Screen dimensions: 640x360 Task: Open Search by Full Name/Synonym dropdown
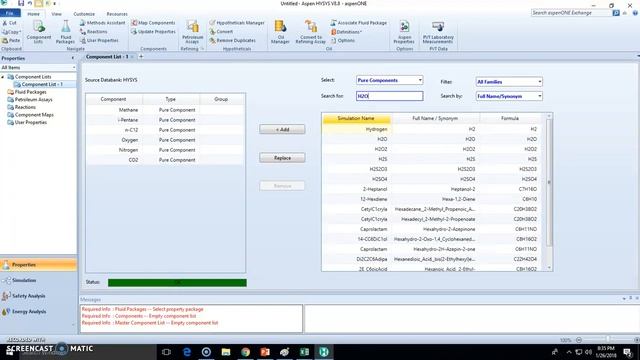[x=509, y=96]
